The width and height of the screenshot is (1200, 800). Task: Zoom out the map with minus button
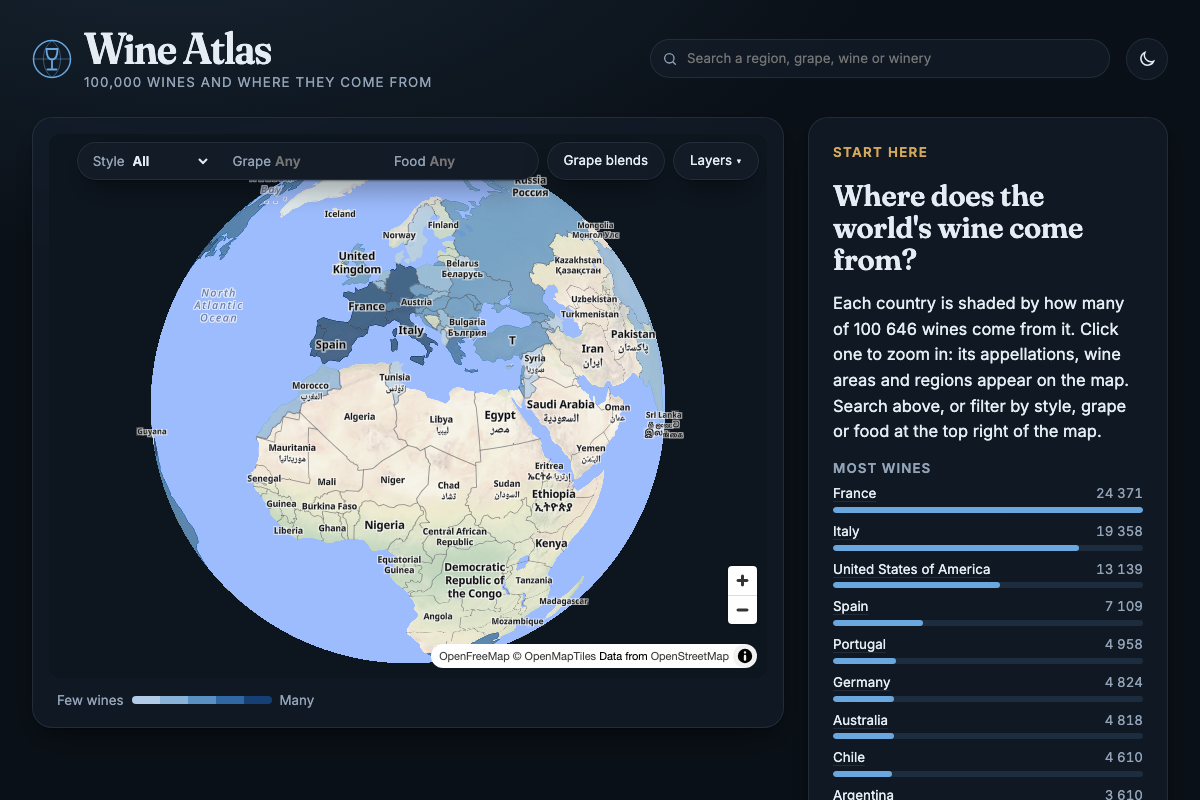point(742,610)
